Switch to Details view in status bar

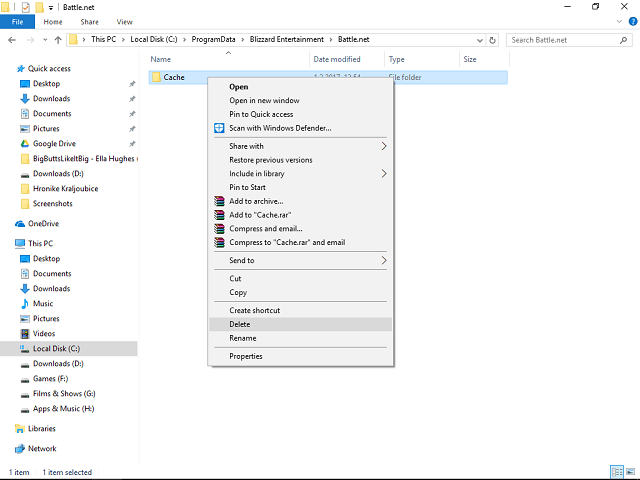click(x=617, y=472)
